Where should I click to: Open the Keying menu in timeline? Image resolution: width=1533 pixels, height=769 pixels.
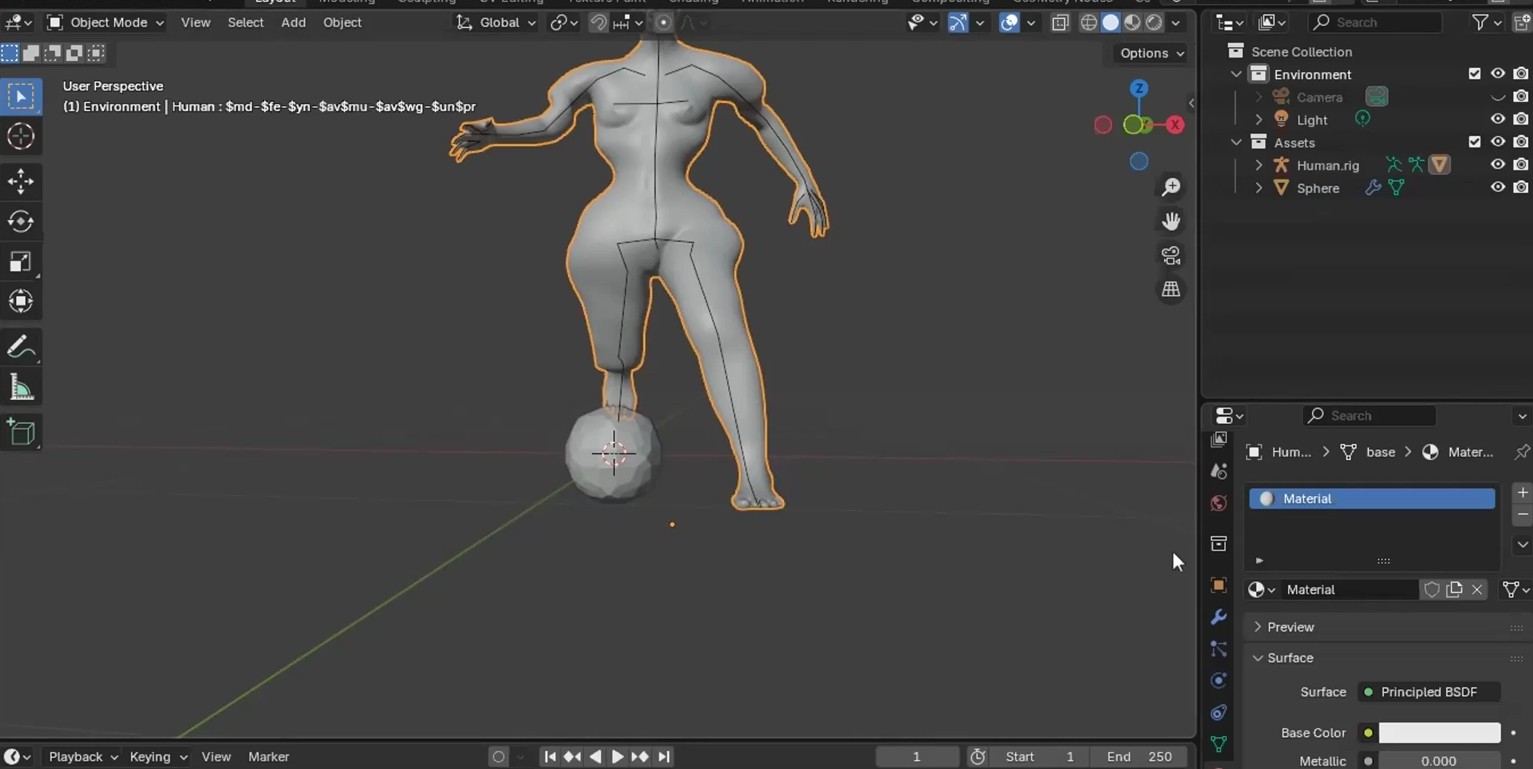158,757
